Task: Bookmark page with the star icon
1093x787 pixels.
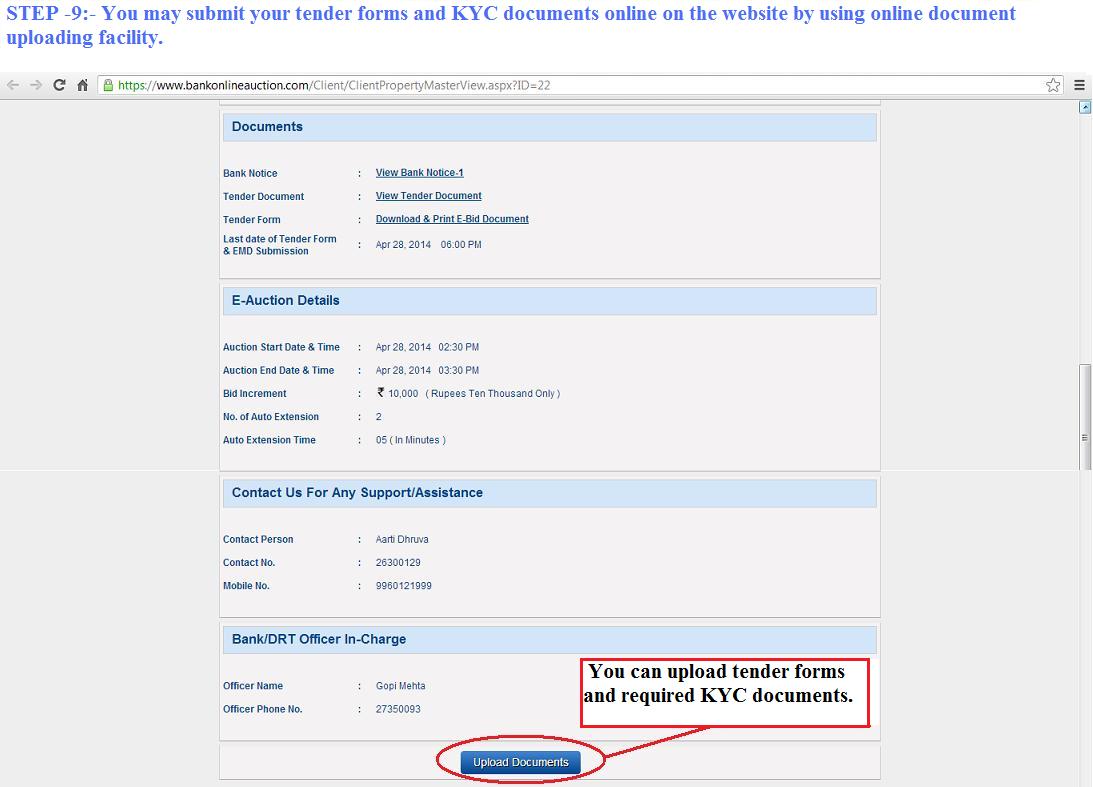Action: coord(1053,85)
